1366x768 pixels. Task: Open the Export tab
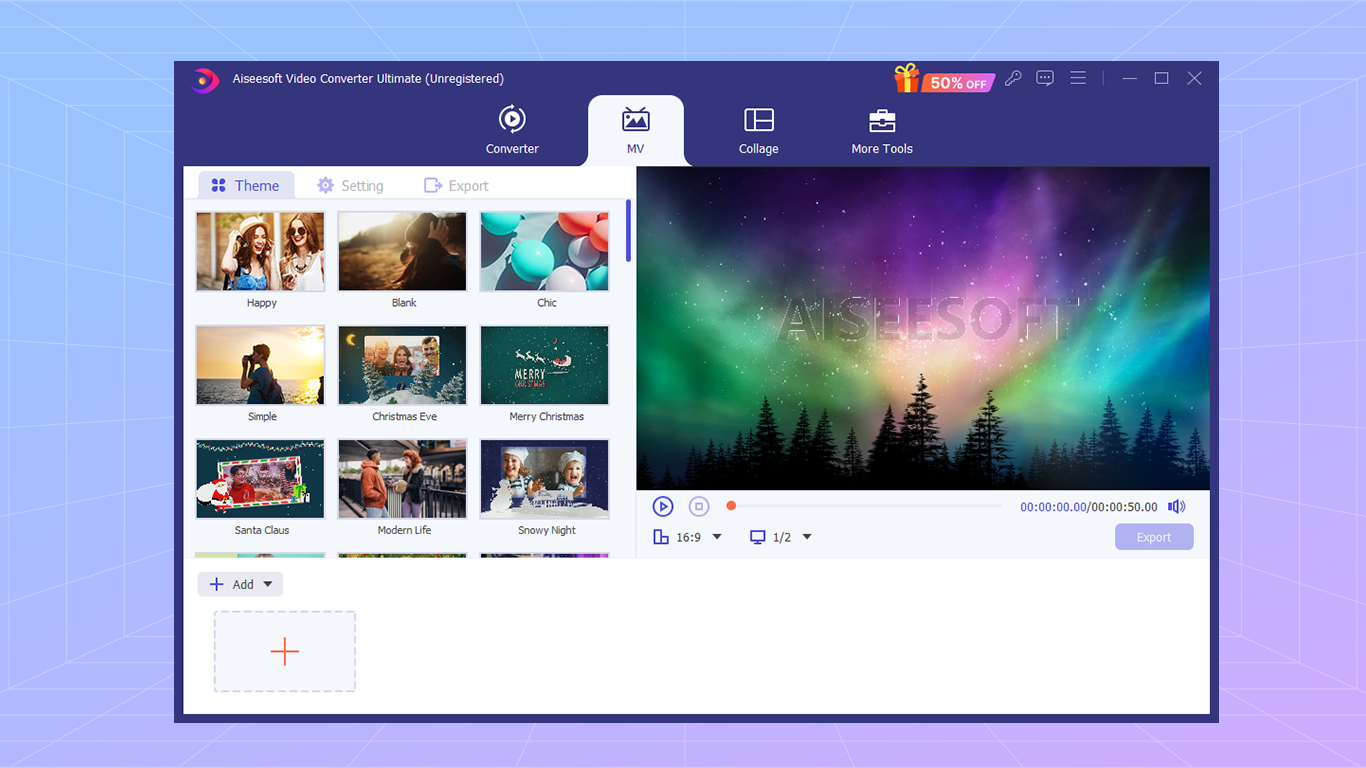pyautogui.click(x=456, y=185)
